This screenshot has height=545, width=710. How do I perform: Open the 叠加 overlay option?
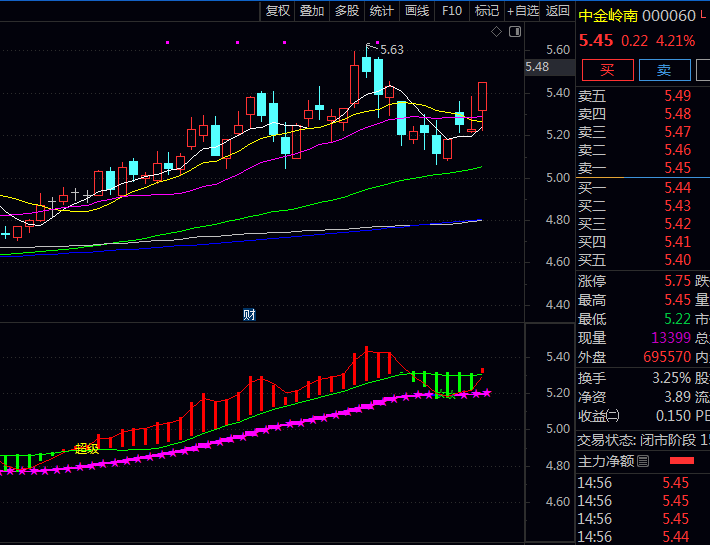pyautogui.click(x=312, y=11)
